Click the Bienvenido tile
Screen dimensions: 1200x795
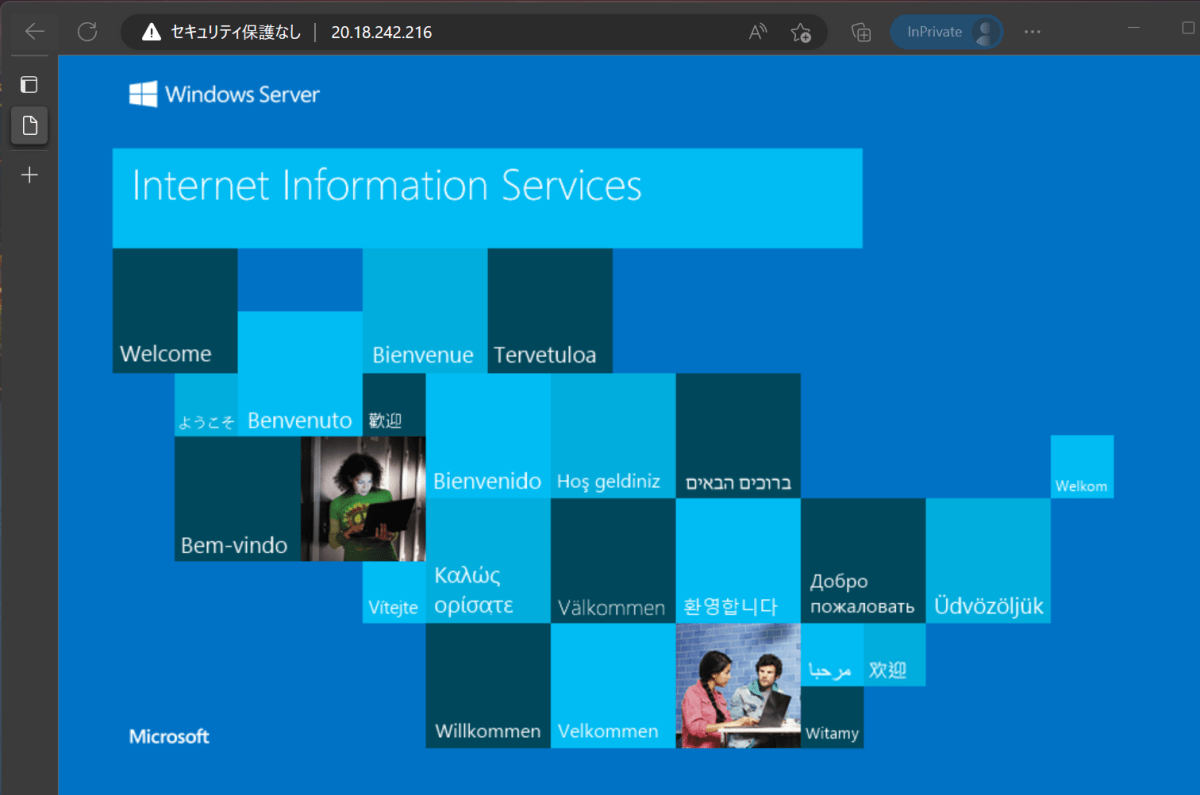[488, 436]
